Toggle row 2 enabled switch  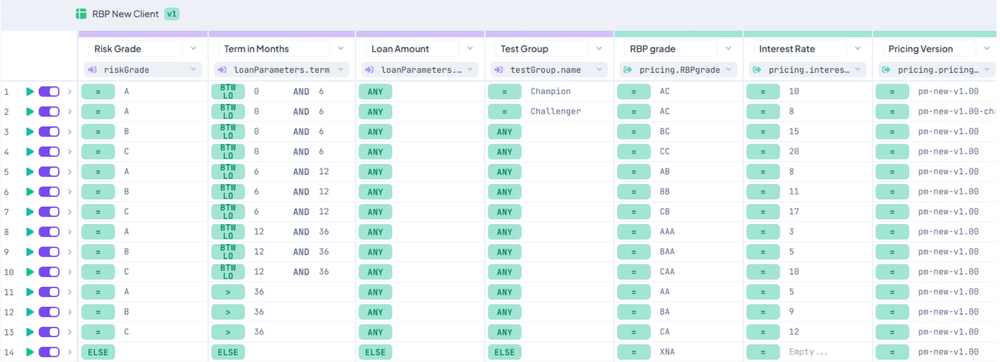pos(49,112)
